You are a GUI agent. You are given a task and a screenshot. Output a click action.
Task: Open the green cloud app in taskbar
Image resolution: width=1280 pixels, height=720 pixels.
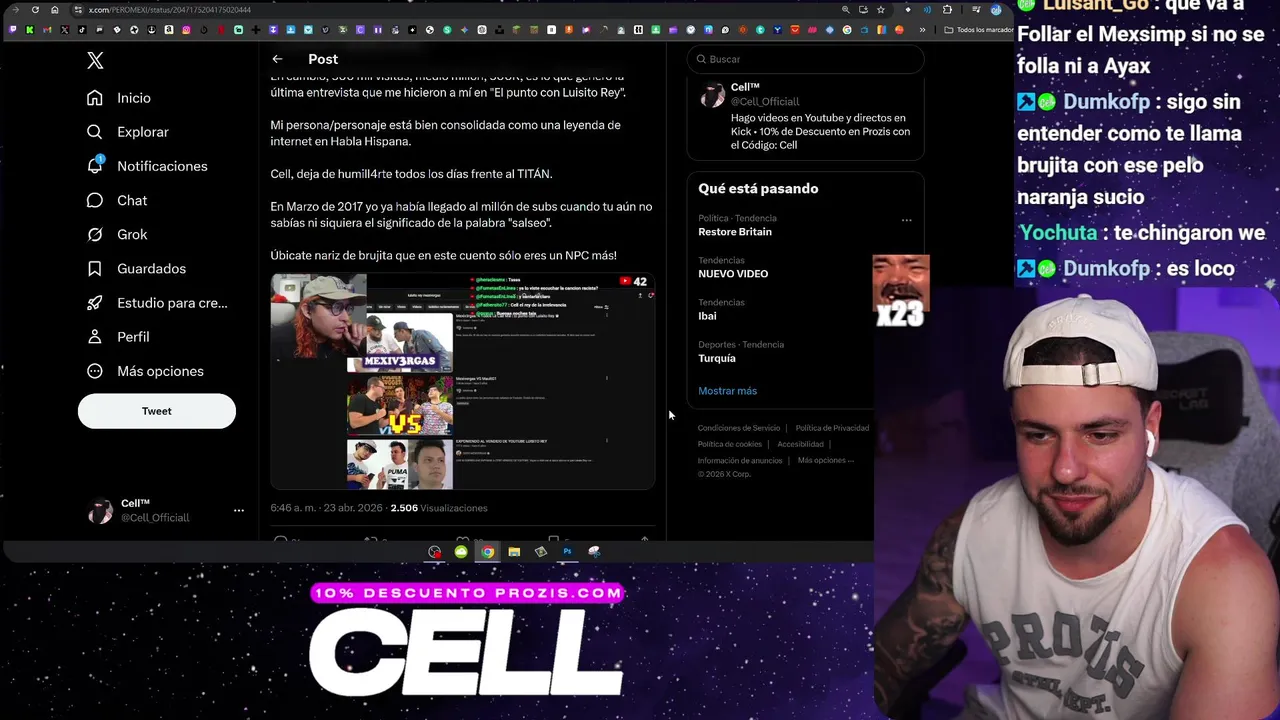(461, 552)
